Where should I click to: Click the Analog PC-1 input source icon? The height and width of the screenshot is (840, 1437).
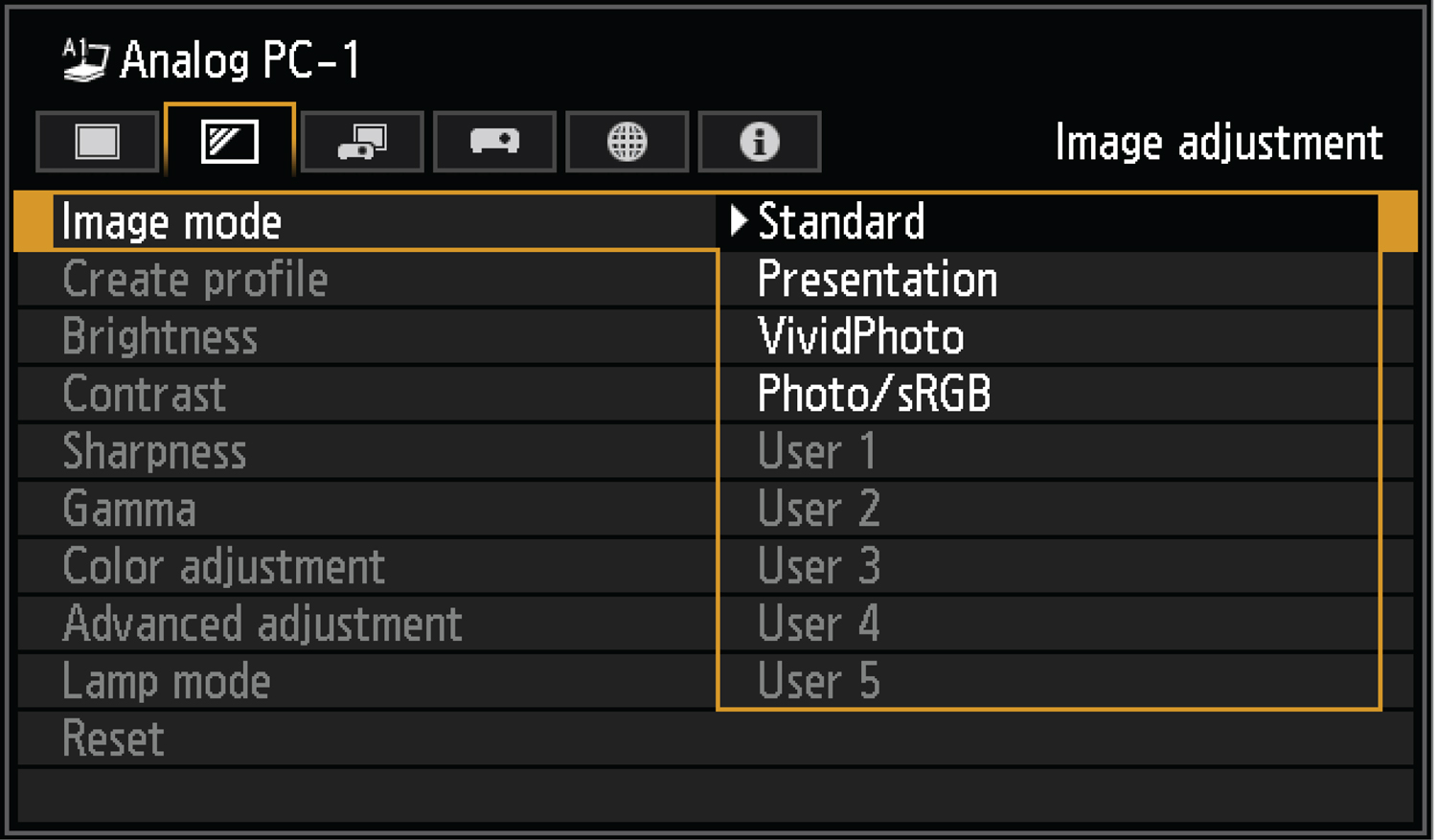pos(84,60)
